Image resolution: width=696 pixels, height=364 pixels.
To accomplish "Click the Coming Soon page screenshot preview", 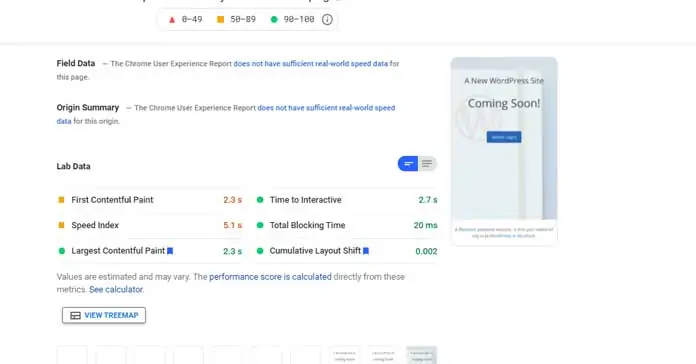I will click(x=504, y=151).
